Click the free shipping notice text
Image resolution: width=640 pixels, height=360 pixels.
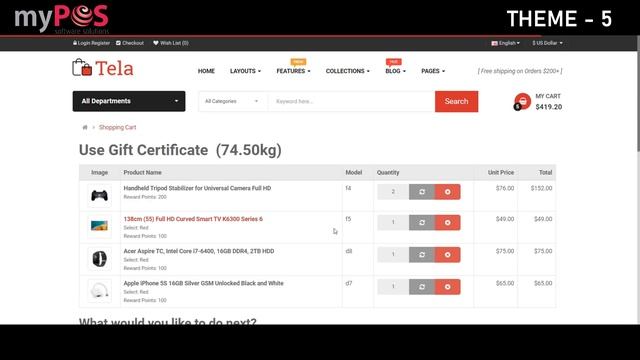pos(520,71)
